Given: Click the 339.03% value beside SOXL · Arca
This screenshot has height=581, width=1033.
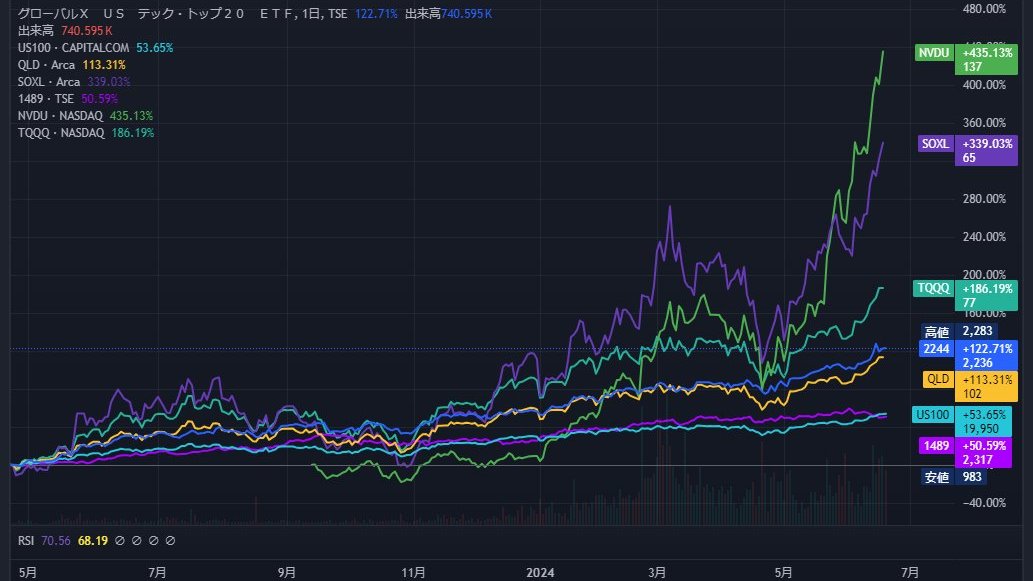Looking at the screenshot, I should pyautogui.click(x=109, y=82).
